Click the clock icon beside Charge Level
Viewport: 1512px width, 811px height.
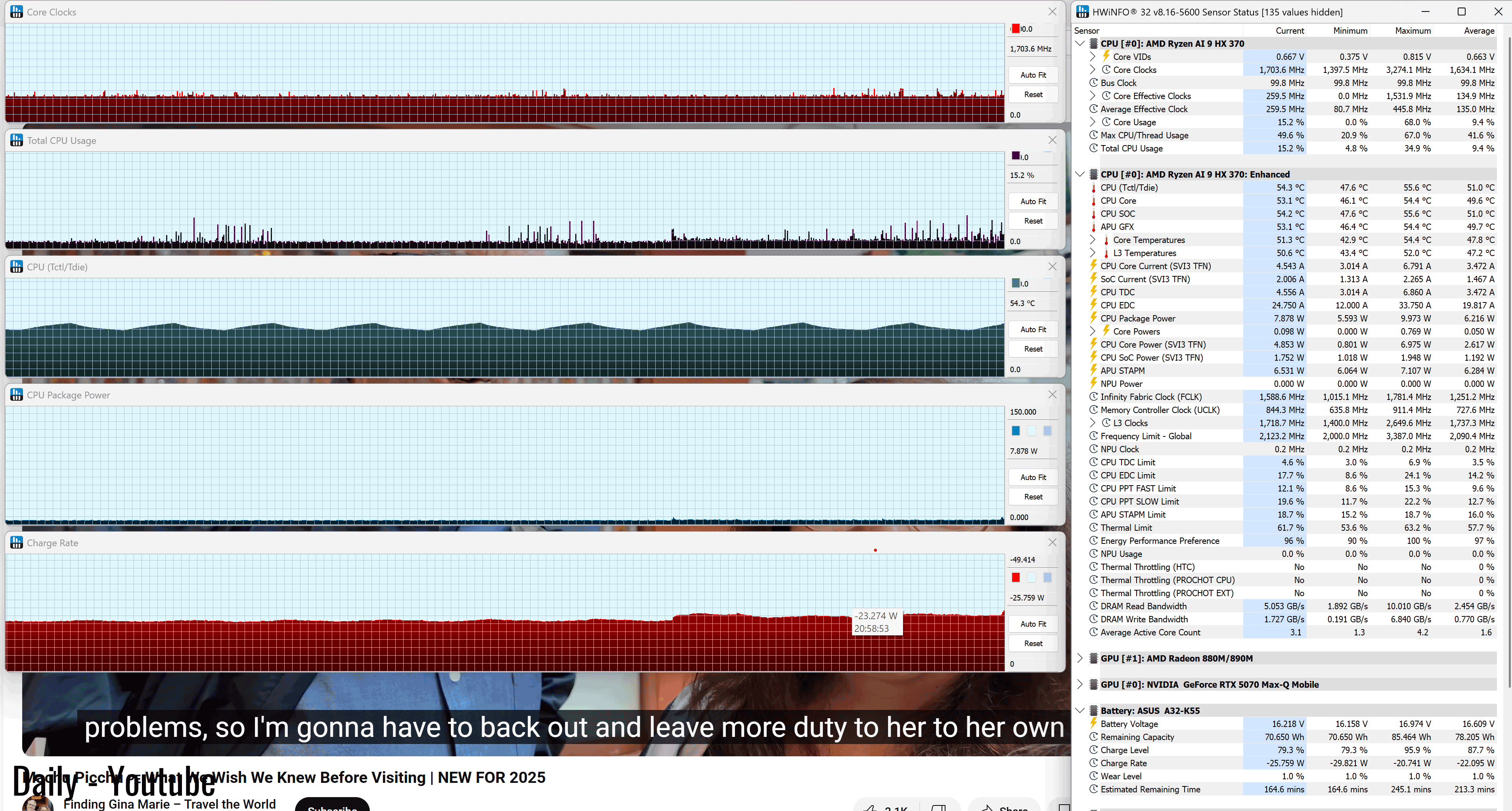[x=1093, y=750]
